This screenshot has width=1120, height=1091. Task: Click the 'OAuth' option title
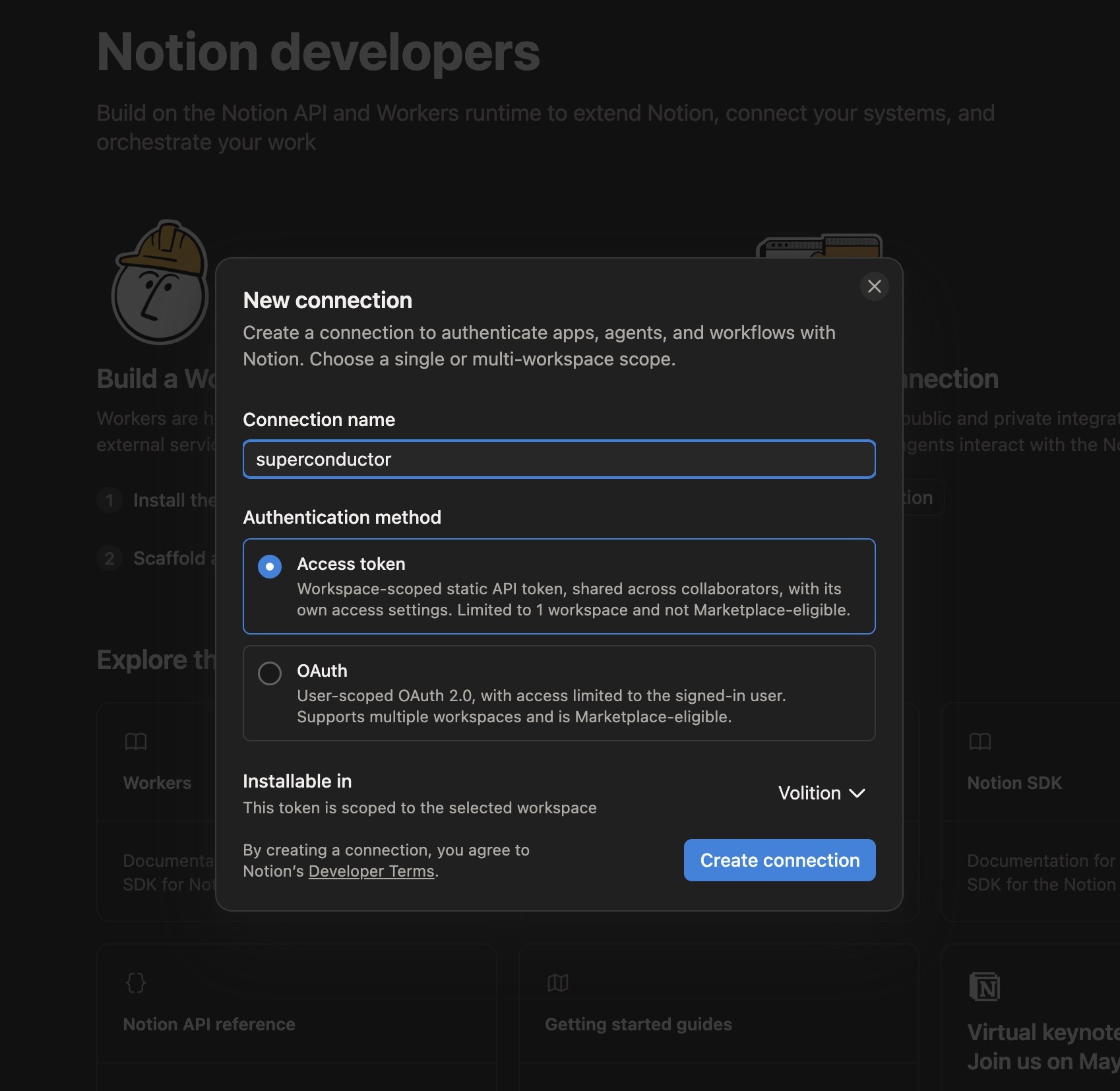[x=323, y=671]
